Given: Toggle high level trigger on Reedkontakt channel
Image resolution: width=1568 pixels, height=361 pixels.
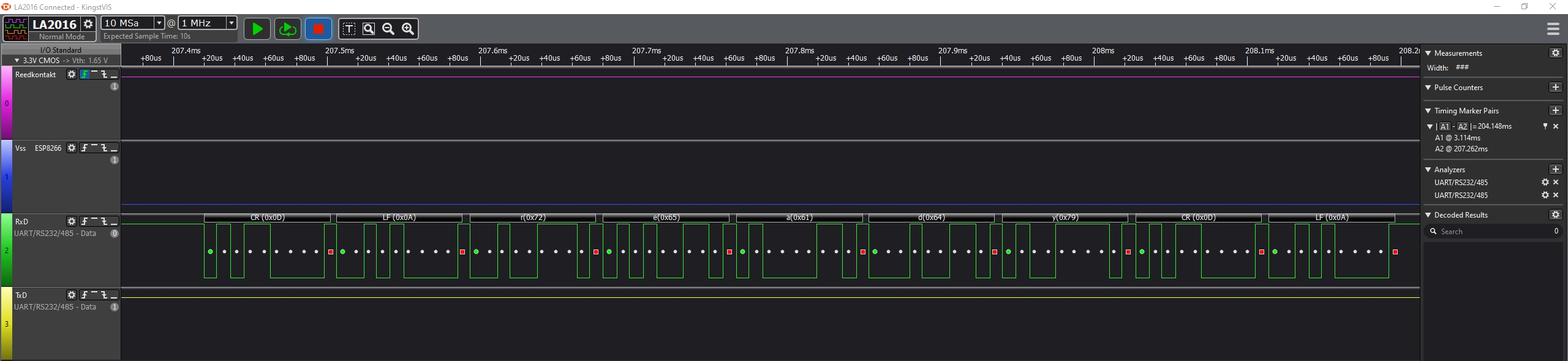Looking at the screenshot, I should tap(94, 74).
